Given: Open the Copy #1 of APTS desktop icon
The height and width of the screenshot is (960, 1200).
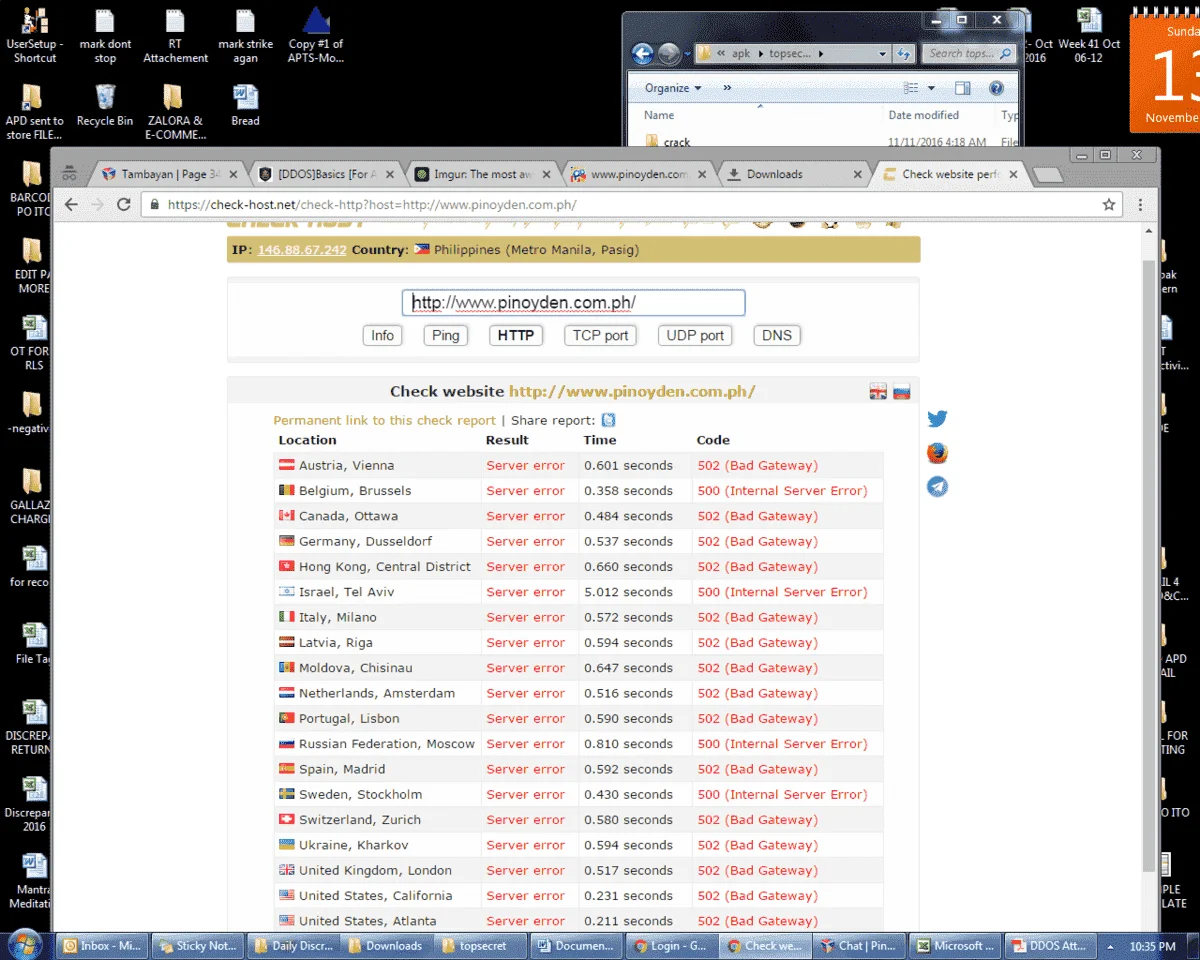Looking at the screenshot, I should 316,36.
